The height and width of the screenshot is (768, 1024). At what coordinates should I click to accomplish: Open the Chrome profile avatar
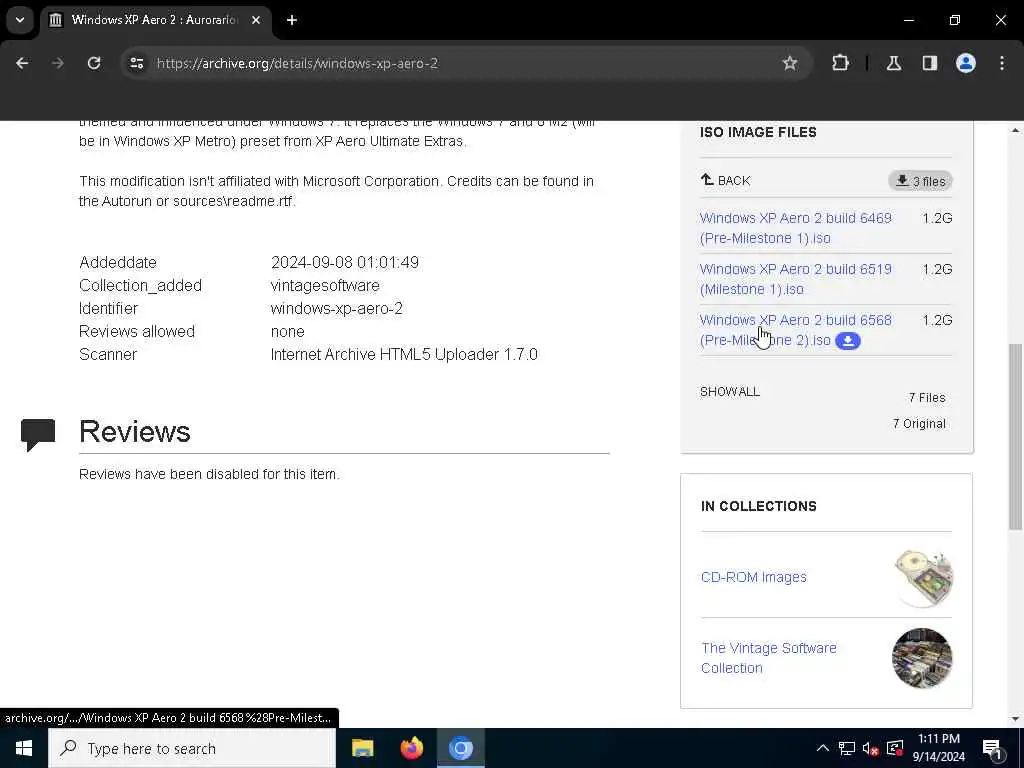click(x=966, y=63)
